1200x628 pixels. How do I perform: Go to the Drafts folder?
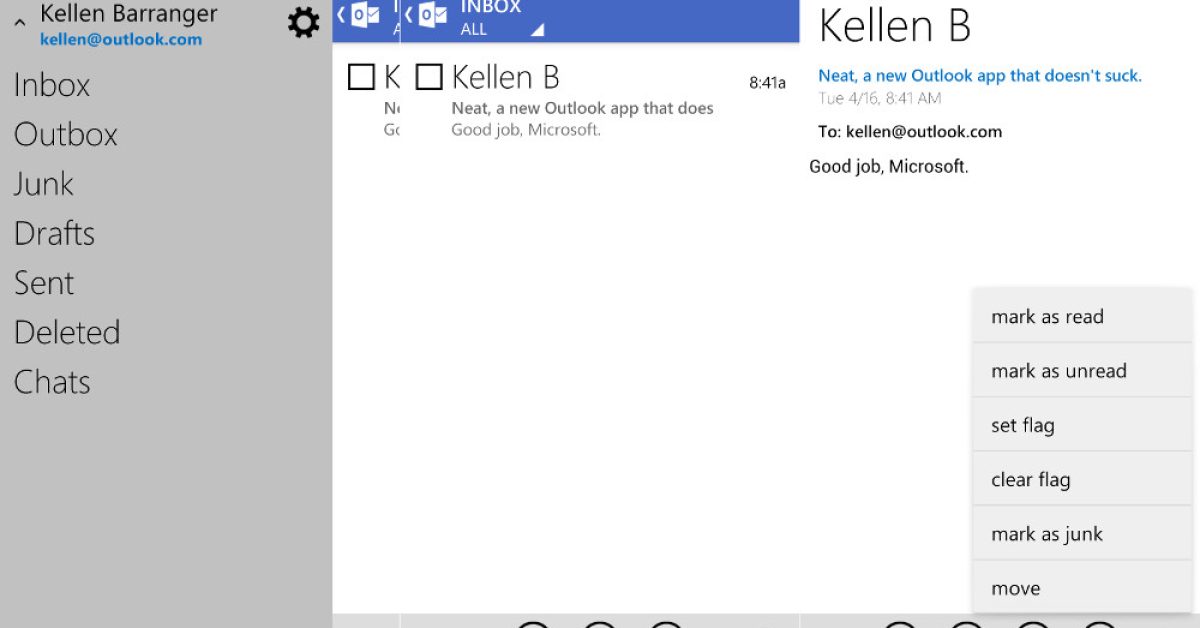(x=54, y=234)
